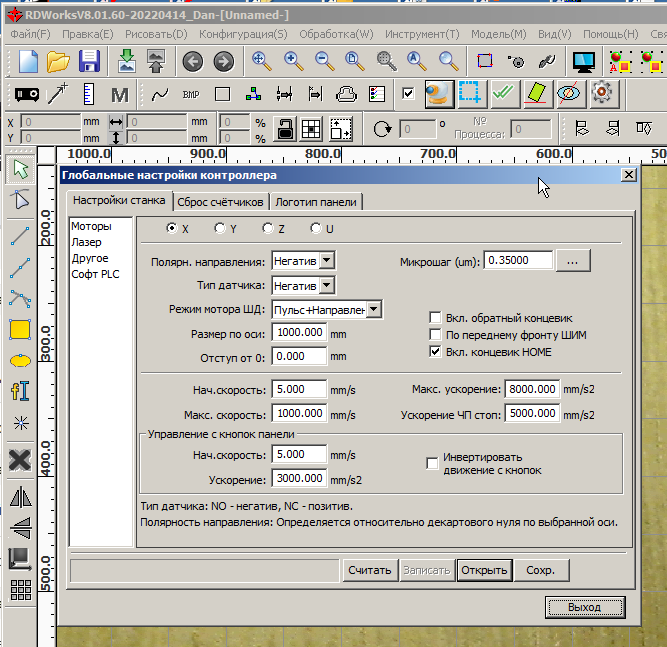Open the Режим мотора ШД dropdown
This screenshot has height=647, width=667.
374,310
